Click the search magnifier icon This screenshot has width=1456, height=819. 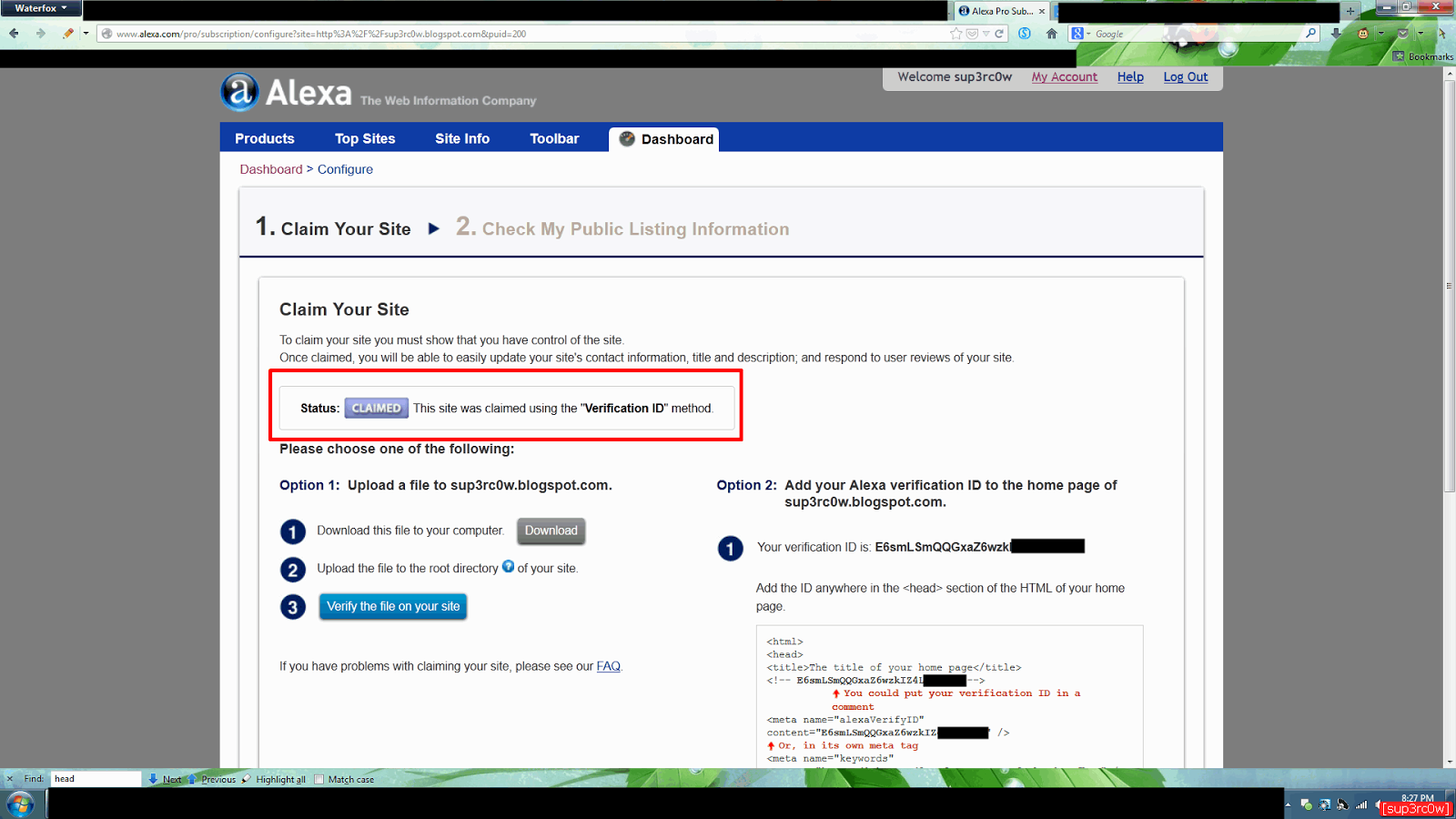[1311, 34]
